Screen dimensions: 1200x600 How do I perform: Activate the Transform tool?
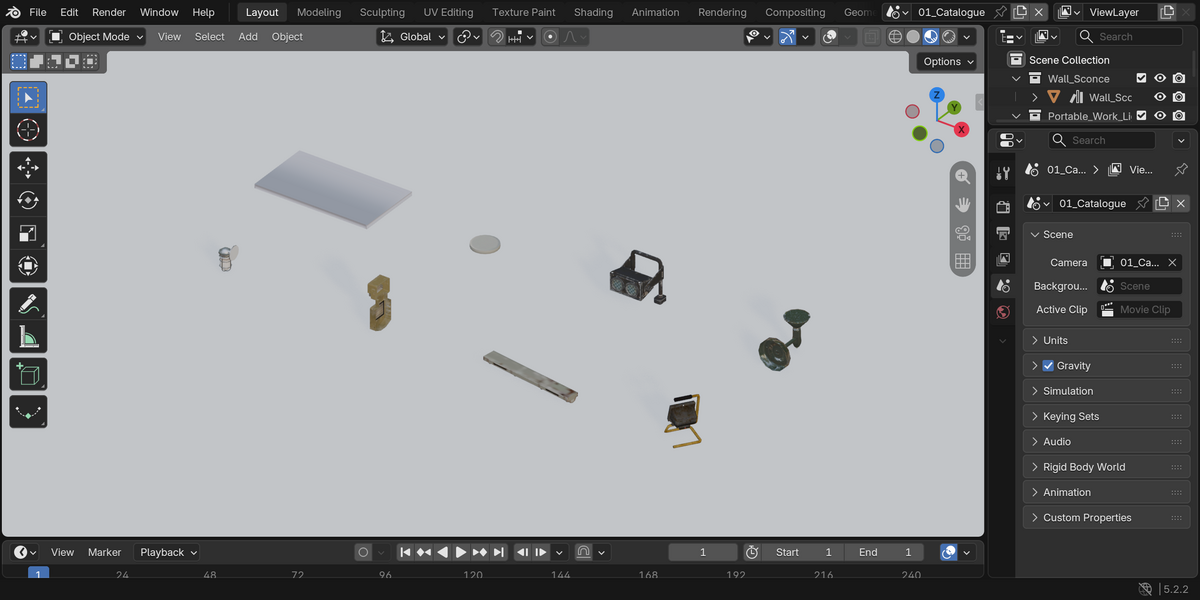point(28,267)
